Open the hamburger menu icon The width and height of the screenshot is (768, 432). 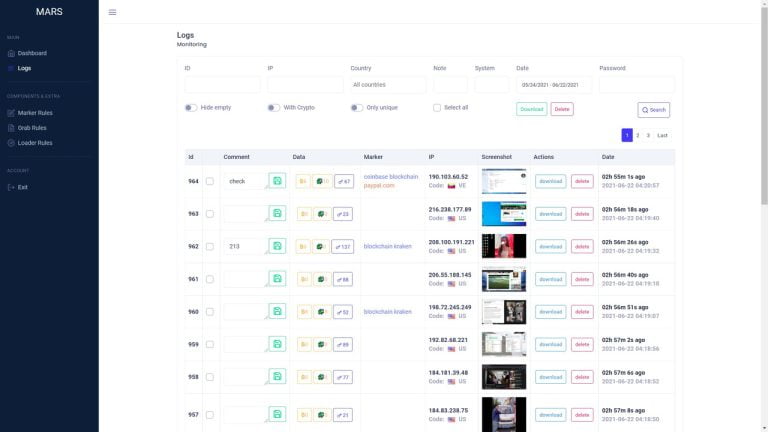tap(112, 12)
